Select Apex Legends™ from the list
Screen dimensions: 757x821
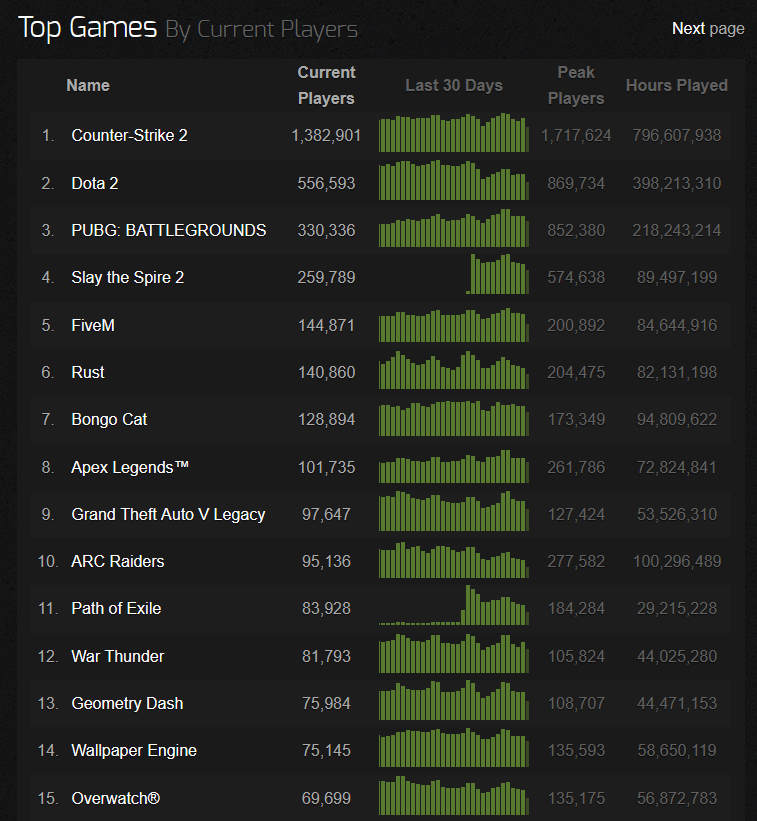(x=130, y=467)
